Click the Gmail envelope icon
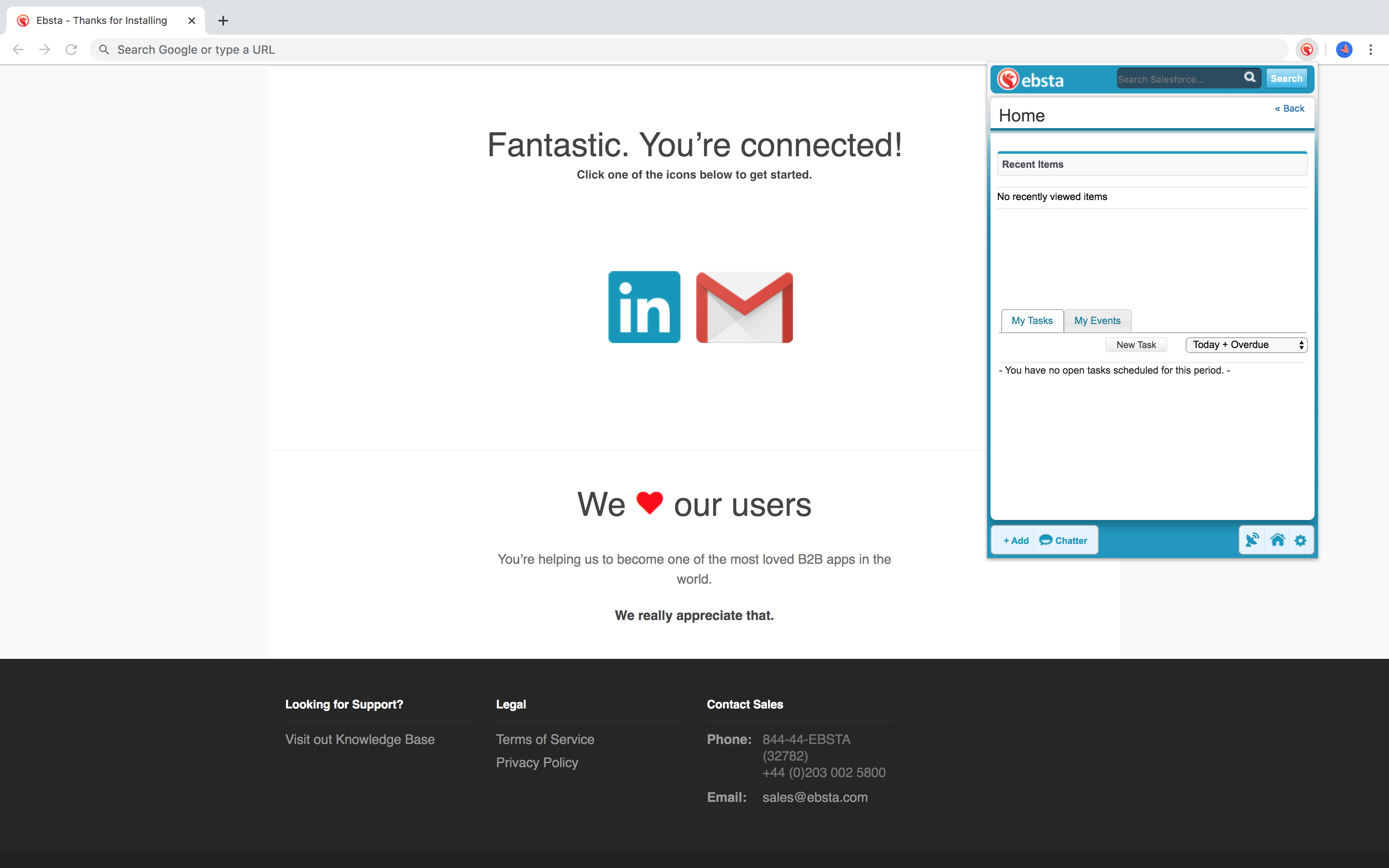The width and height of the screenshot is (1389, 868). point(745,307)
